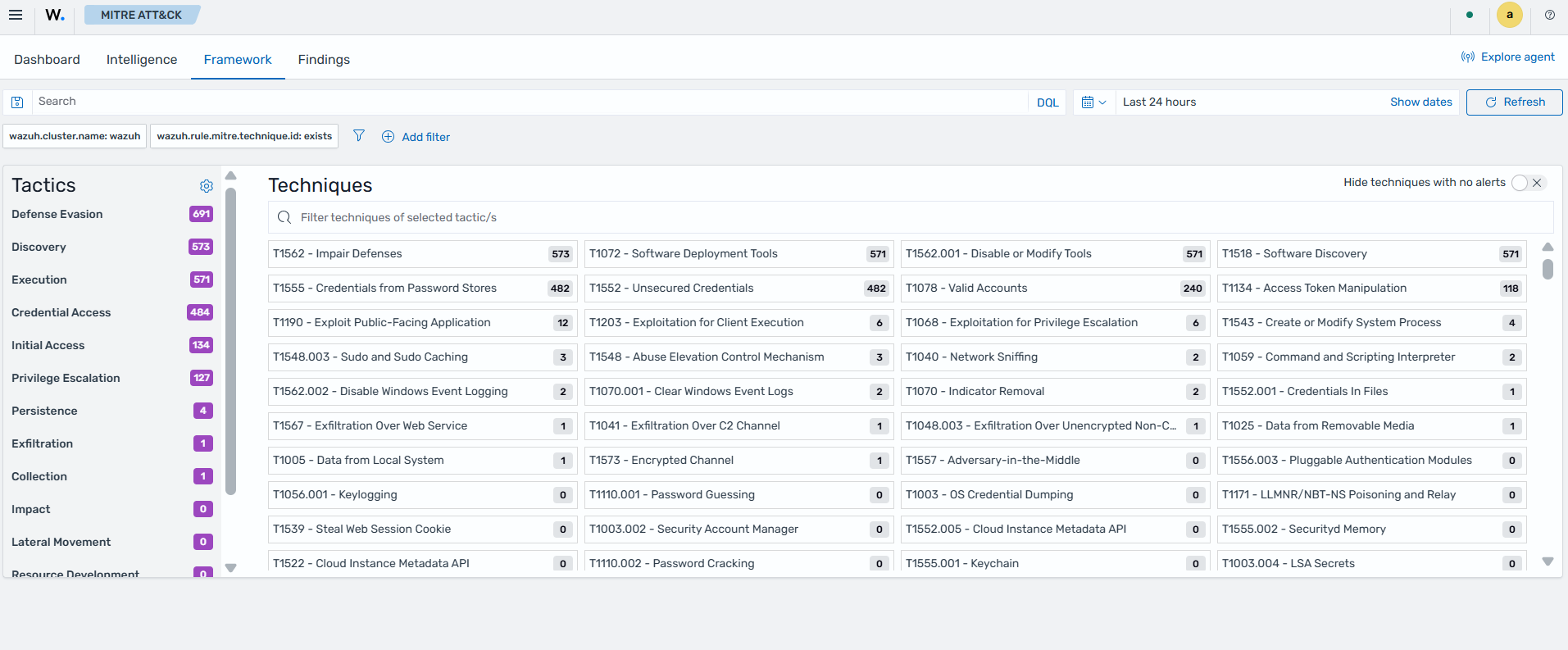1568x650 pixels.
Task: Open T1072 - Software Deployment Tools
Action: 739,254
